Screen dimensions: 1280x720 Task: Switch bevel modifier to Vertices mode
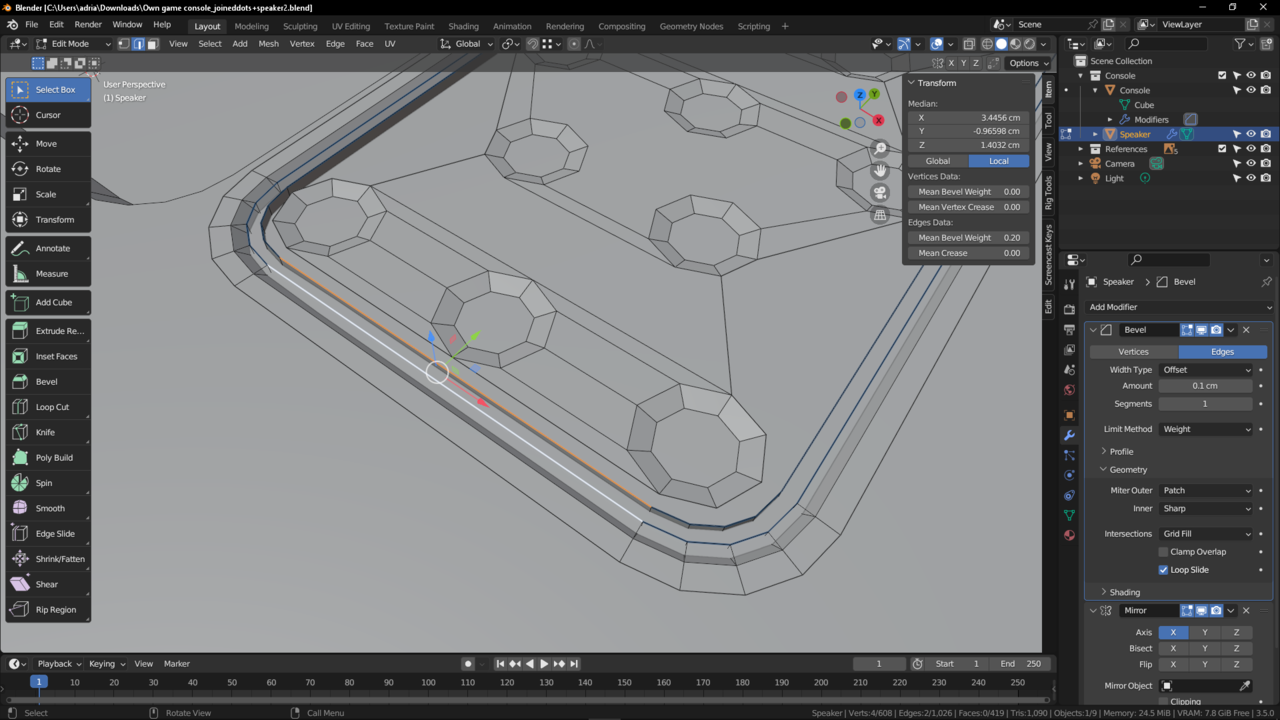(1133, 352)
